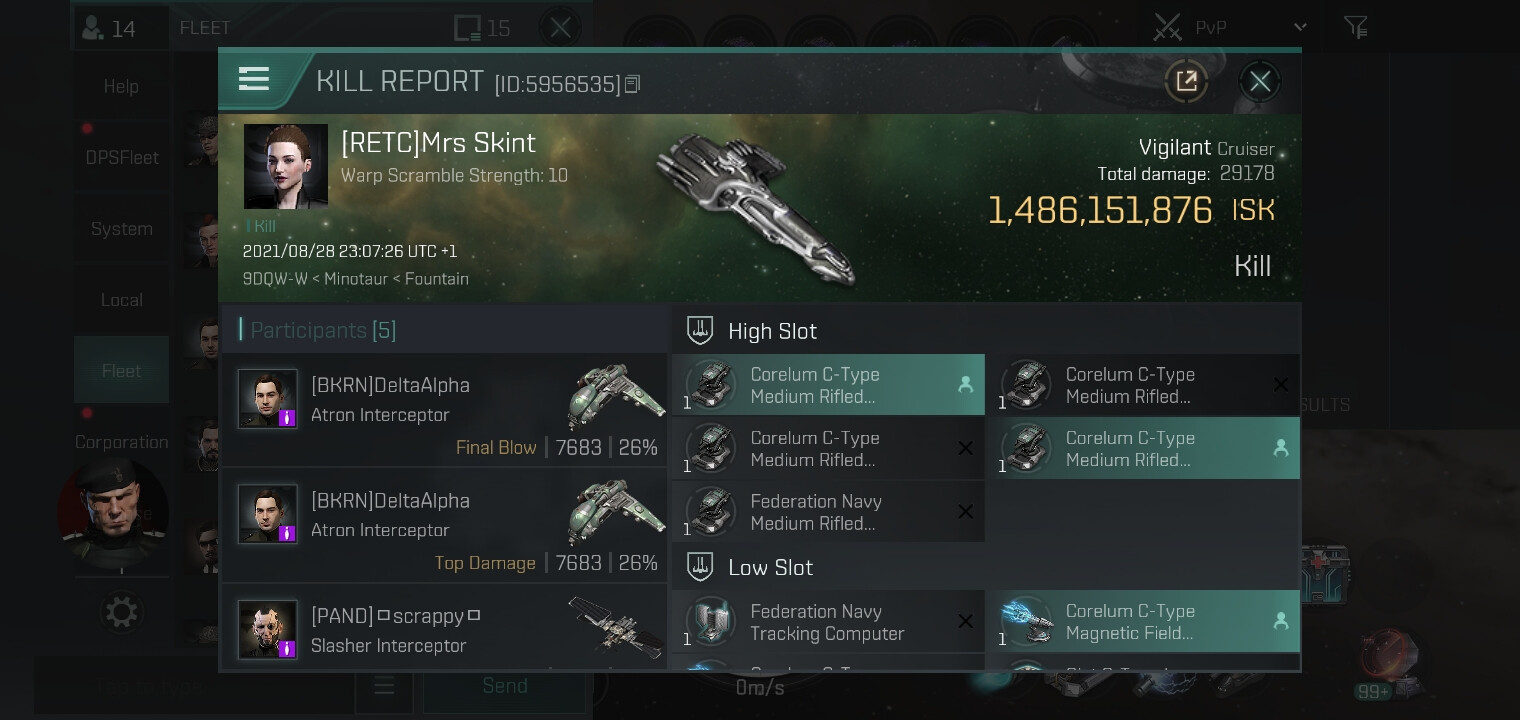Select the scrappy Slasher Interceptor participant
1520x720 pixels.
[444, 629]
